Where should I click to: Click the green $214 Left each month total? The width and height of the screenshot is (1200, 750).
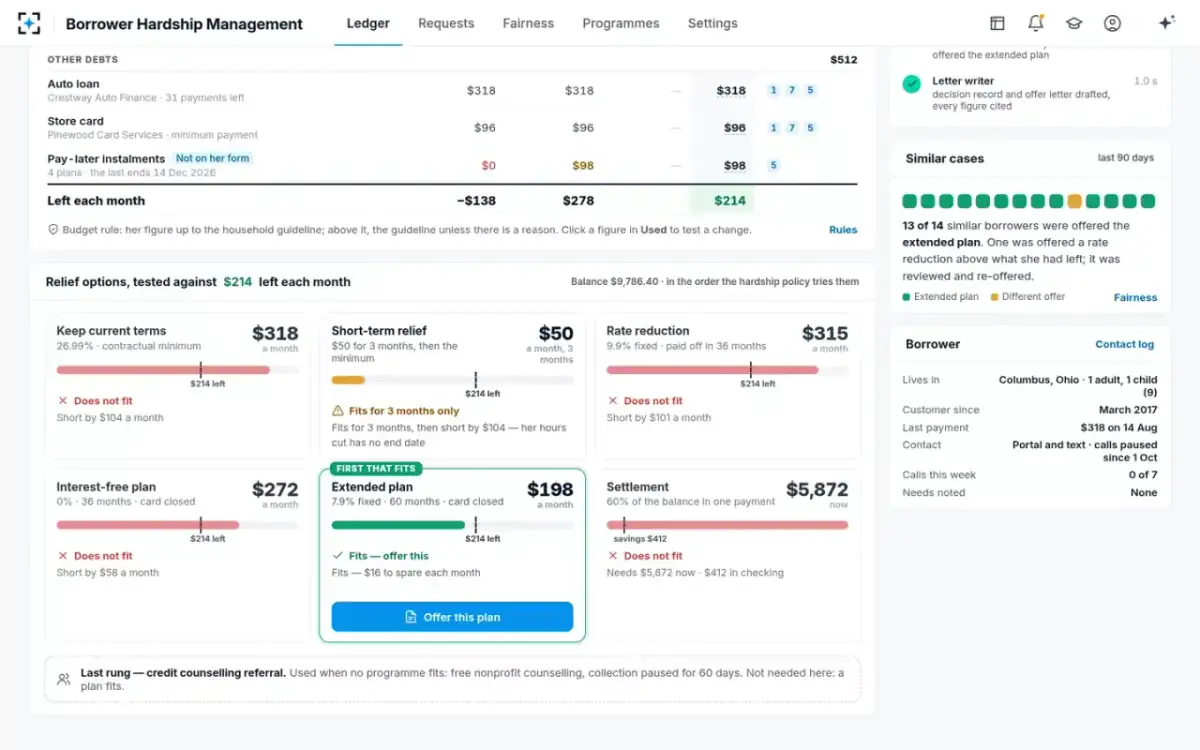[730, 201]
